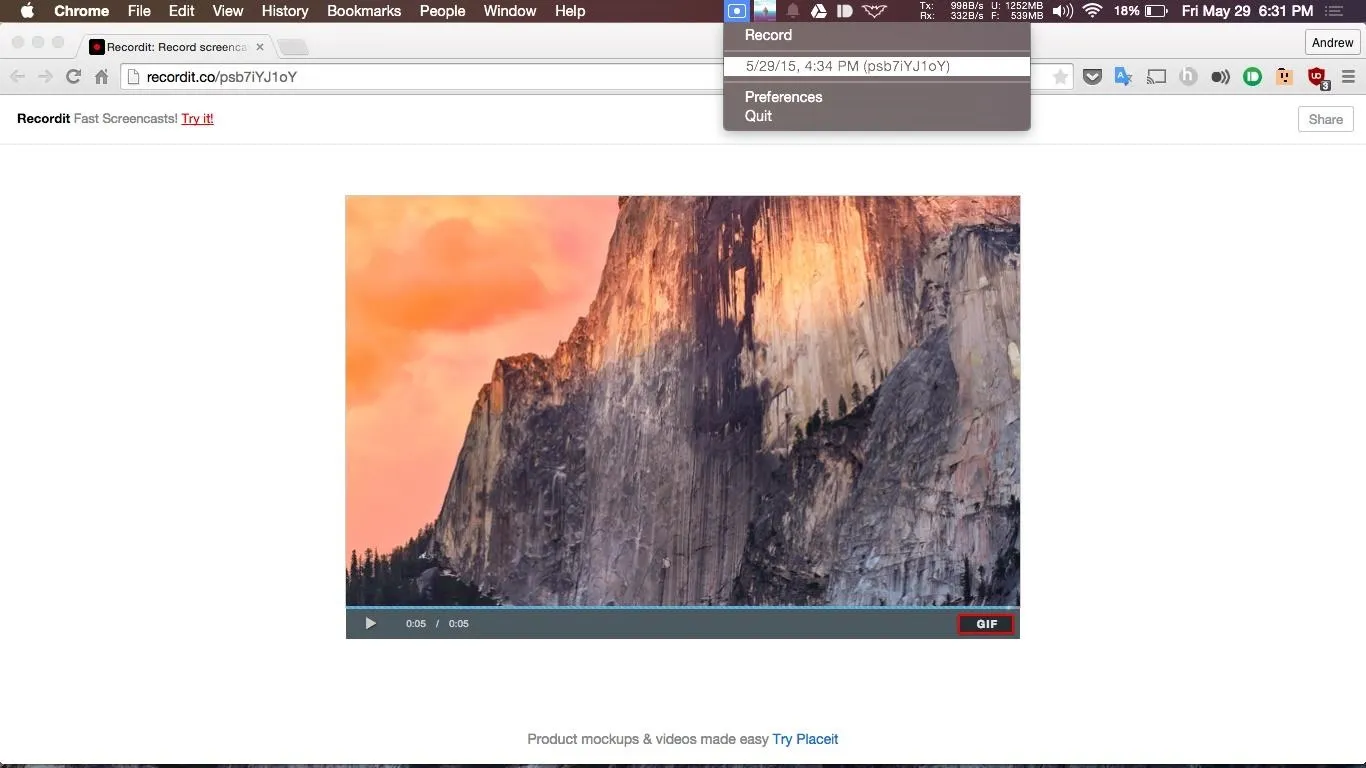Click the Recordit menu bar icon

737,11
